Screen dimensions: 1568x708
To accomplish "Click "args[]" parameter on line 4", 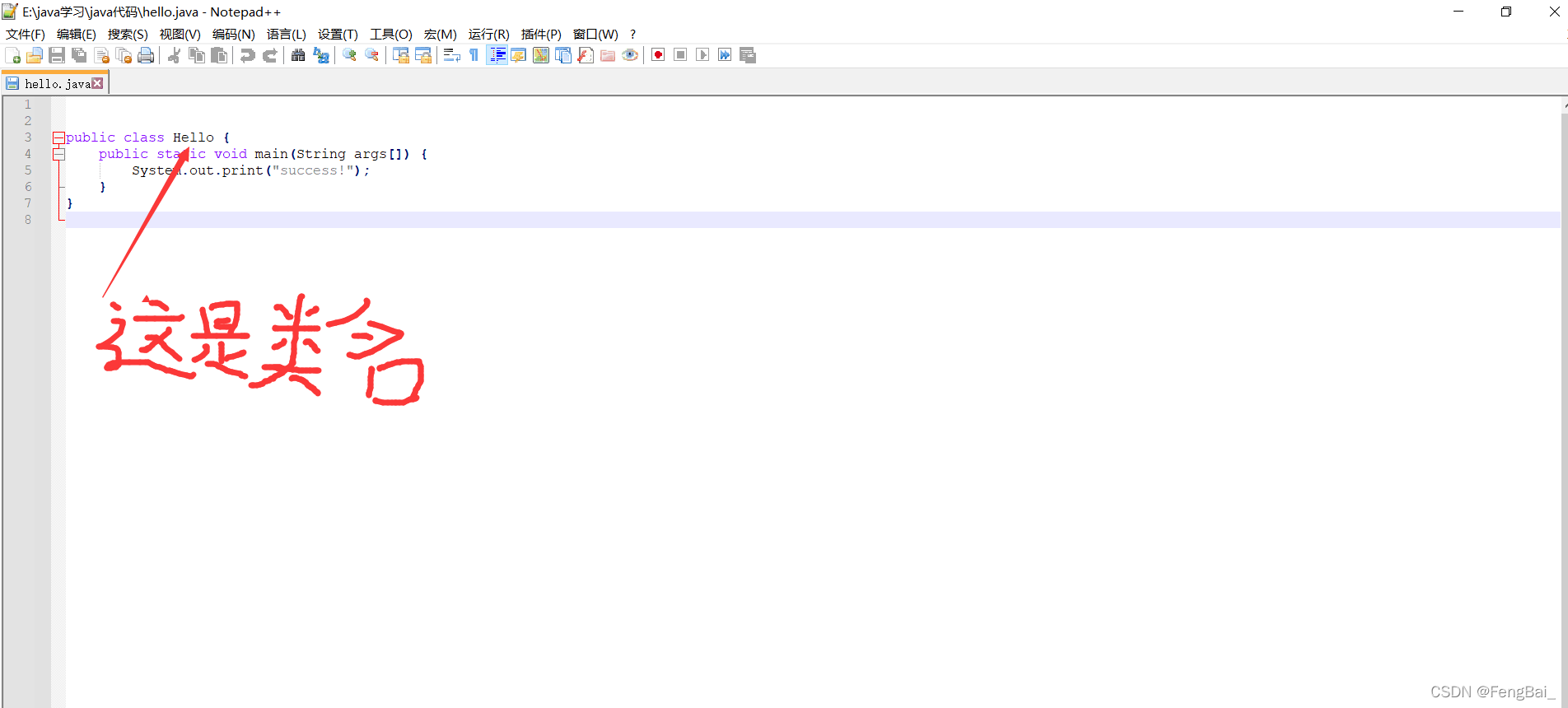I will coord(381,154).
